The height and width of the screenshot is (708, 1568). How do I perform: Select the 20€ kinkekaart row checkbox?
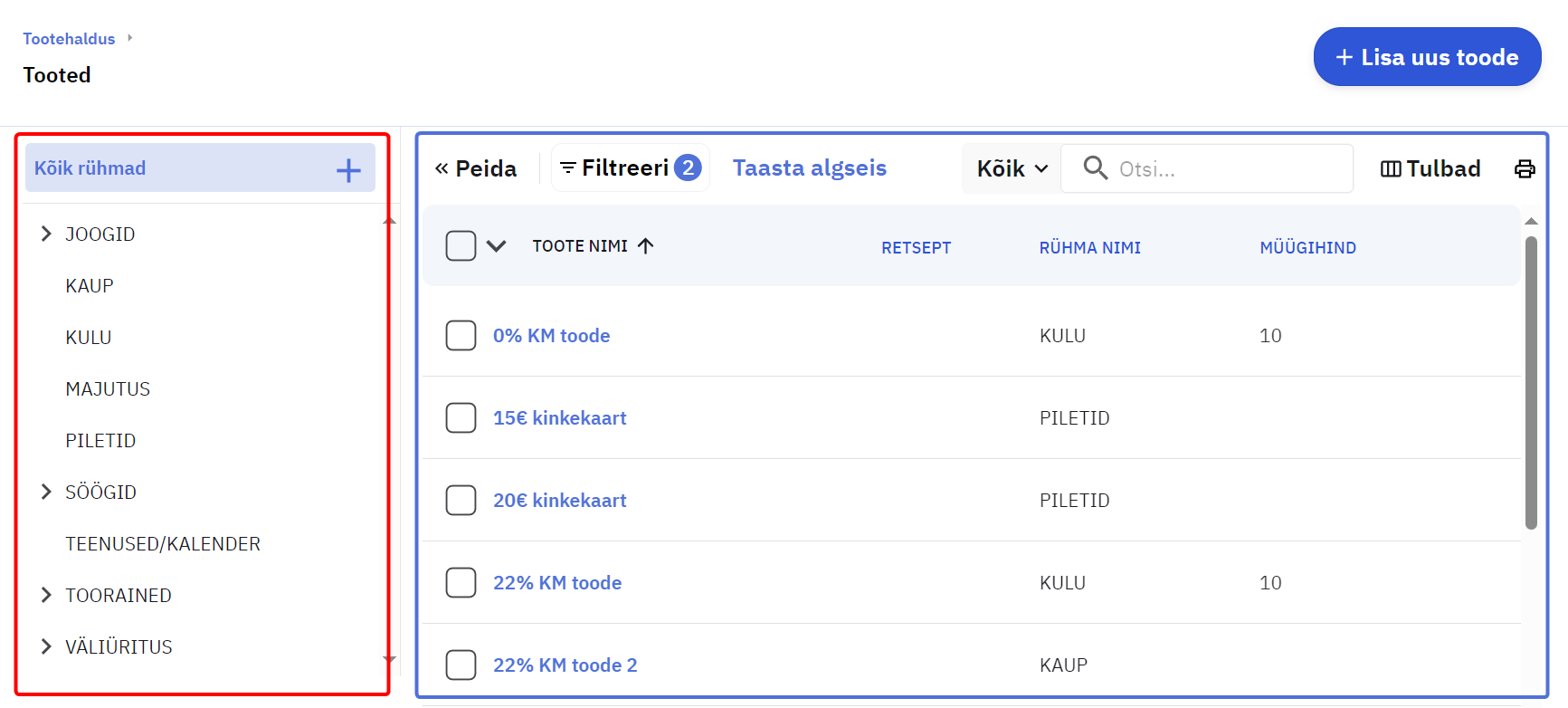(461, 500)
